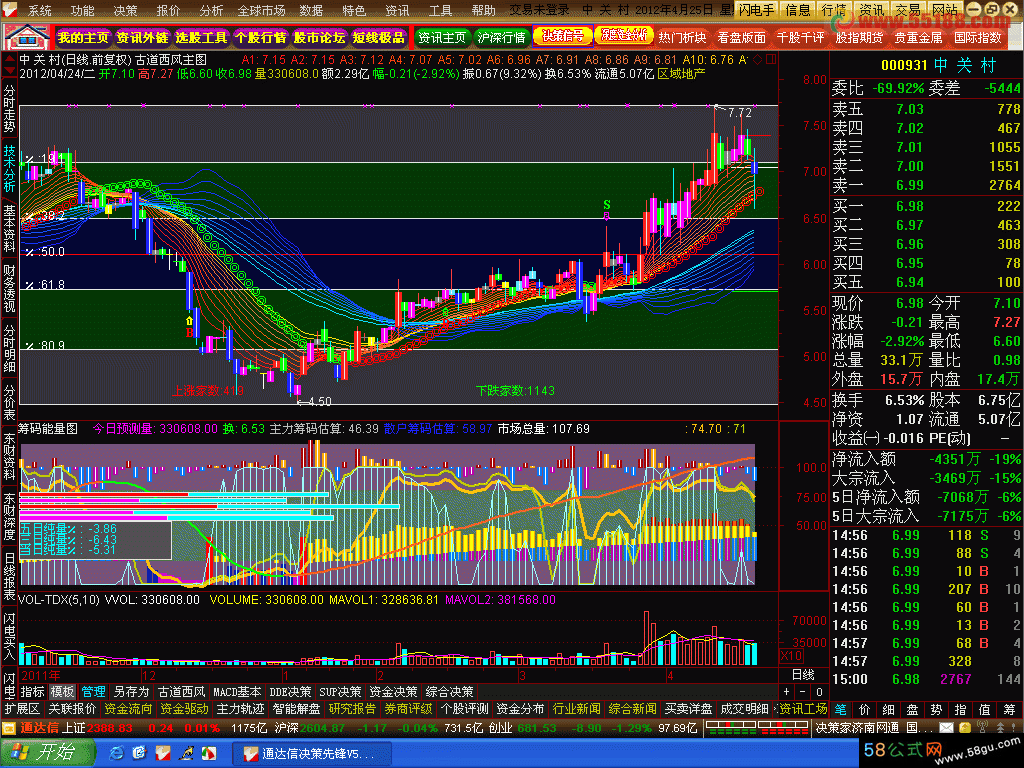Image resolution: width=1024 pixels, height=768 pixels.
Task: Select 势 tab under quote panel
Action: (936, 709)
